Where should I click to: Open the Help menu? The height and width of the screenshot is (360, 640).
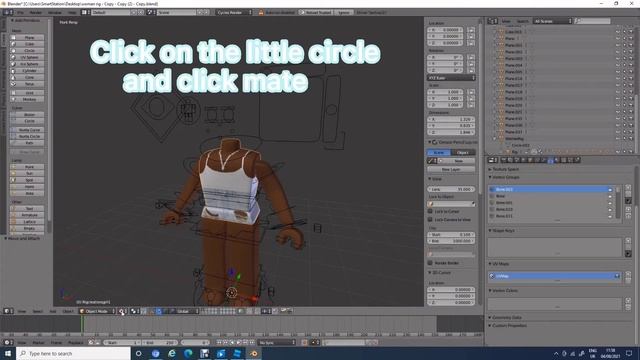coord(72,12)
